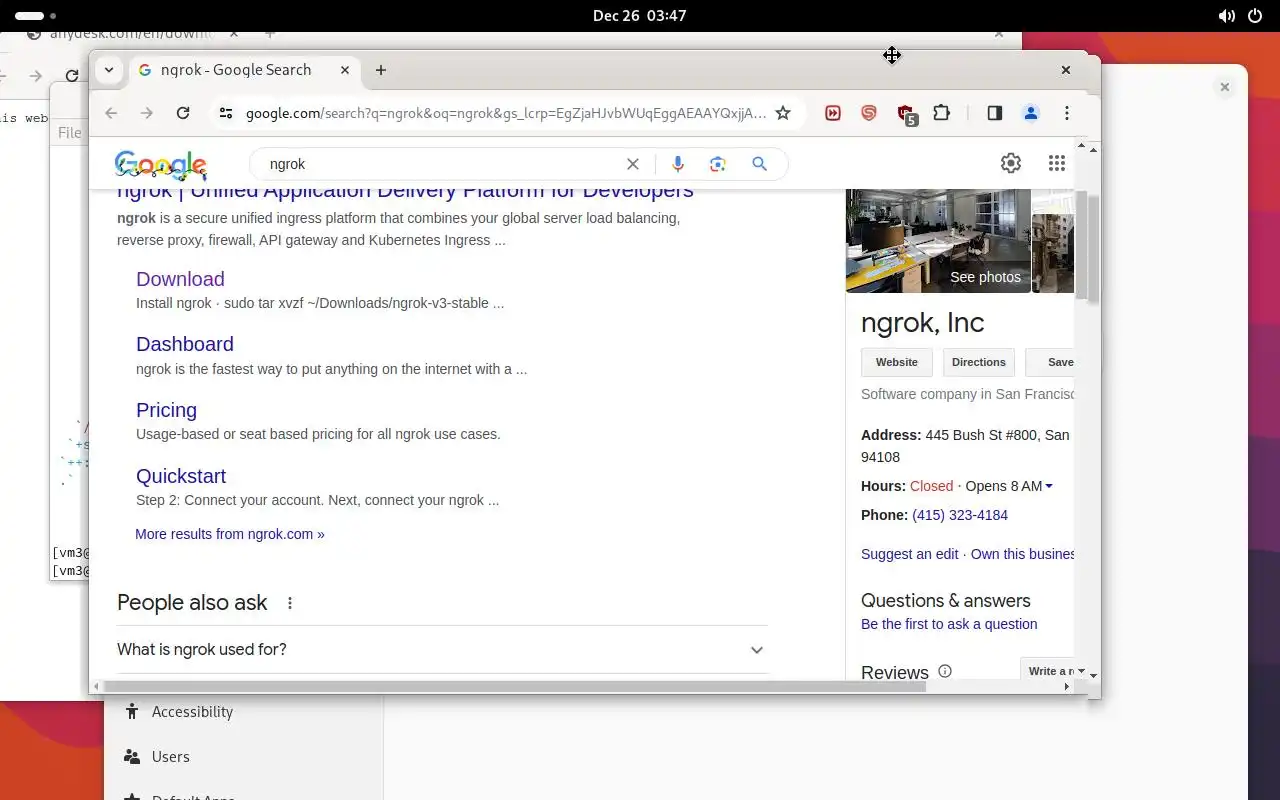1280x800 pixels.
Task: Close the Settings window behind Chrome
Action: (1224, 87)
